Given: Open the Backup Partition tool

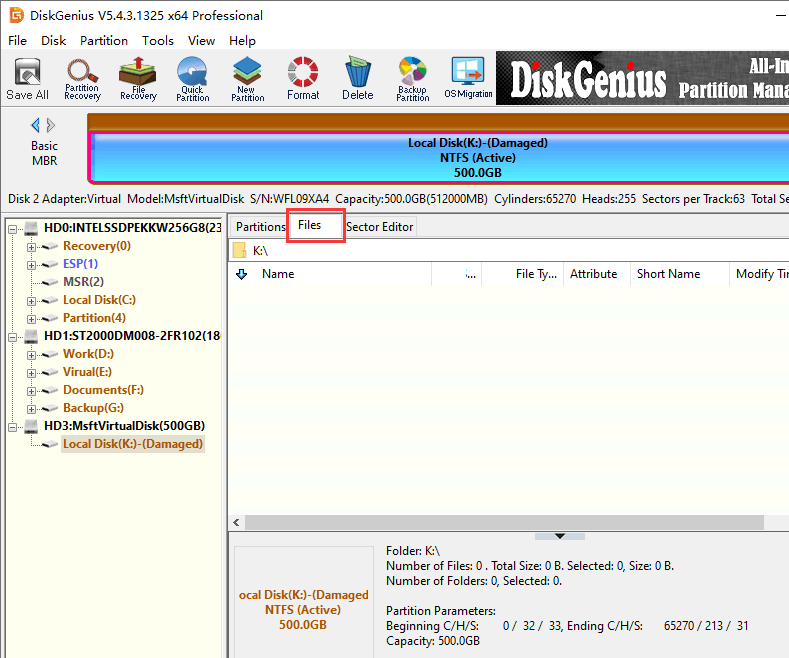Looking at the screenshot, I should coord(412,79).
